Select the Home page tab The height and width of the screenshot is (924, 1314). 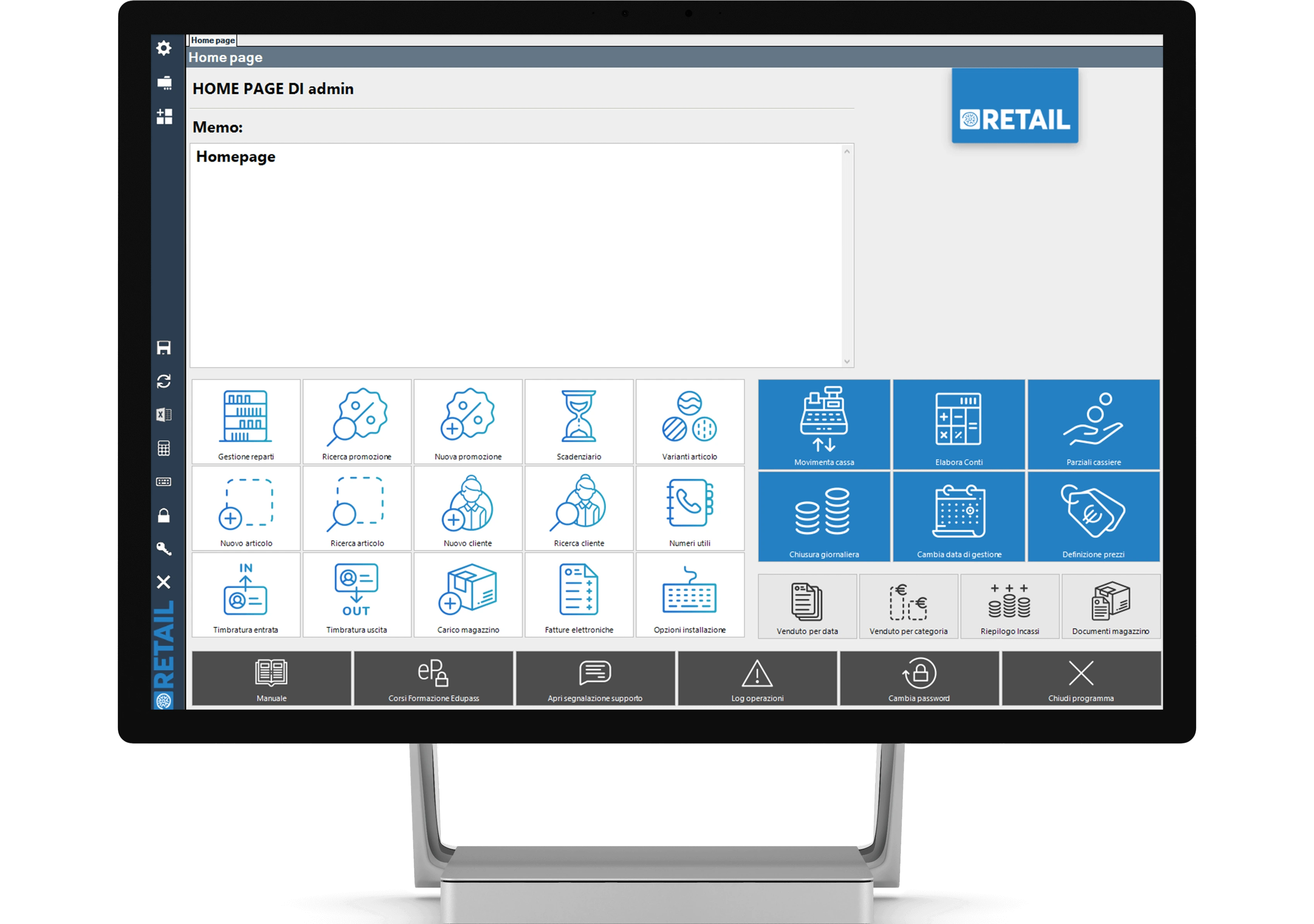pos(212,40)
